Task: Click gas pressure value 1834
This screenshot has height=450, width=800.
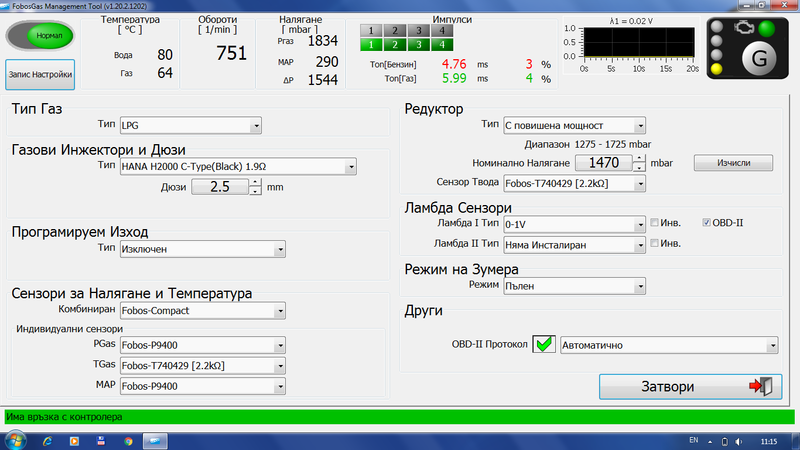Action: click(322, 41)
